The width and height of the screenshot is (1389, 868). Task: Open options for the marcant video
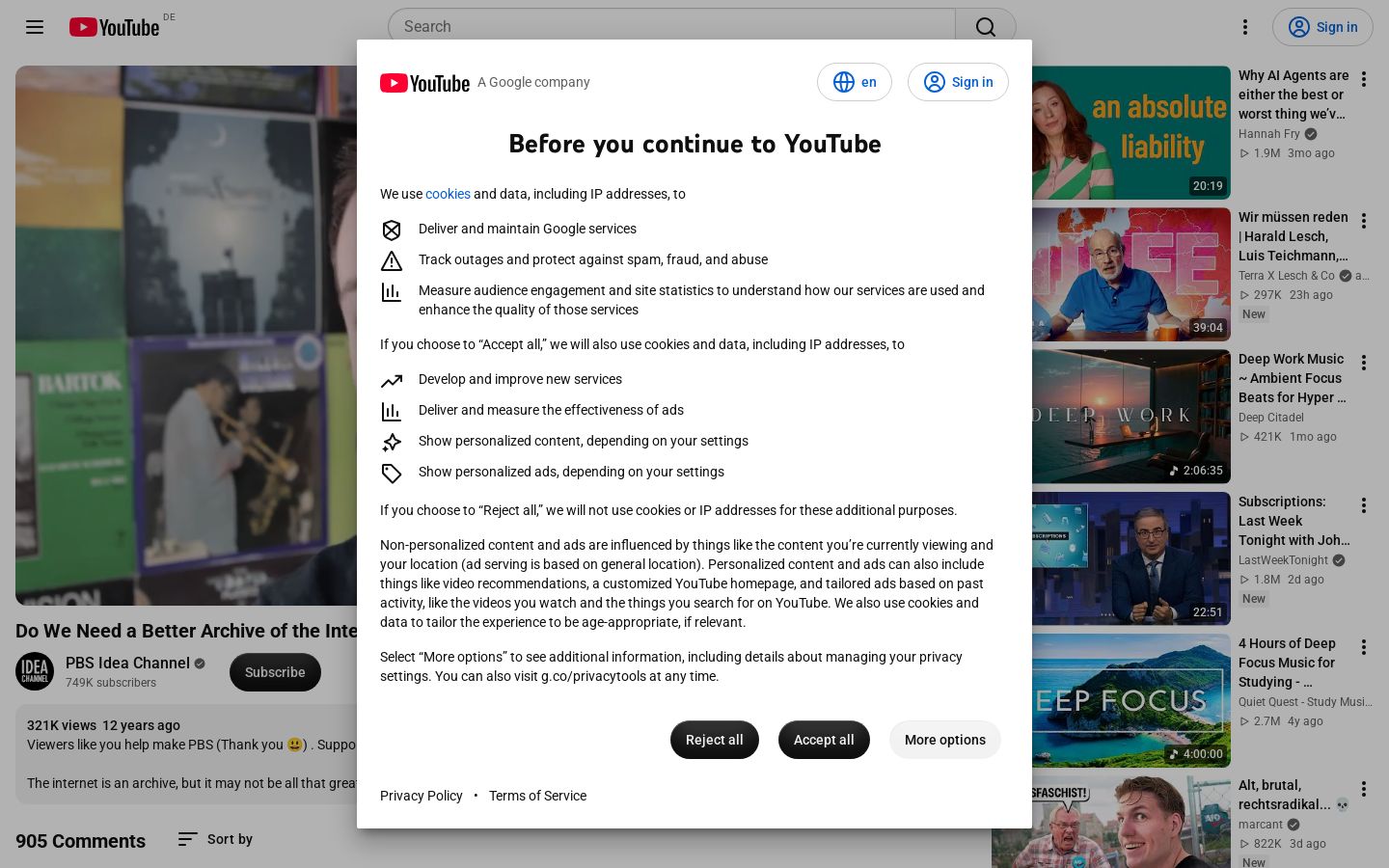click(x=1364, y=789)
